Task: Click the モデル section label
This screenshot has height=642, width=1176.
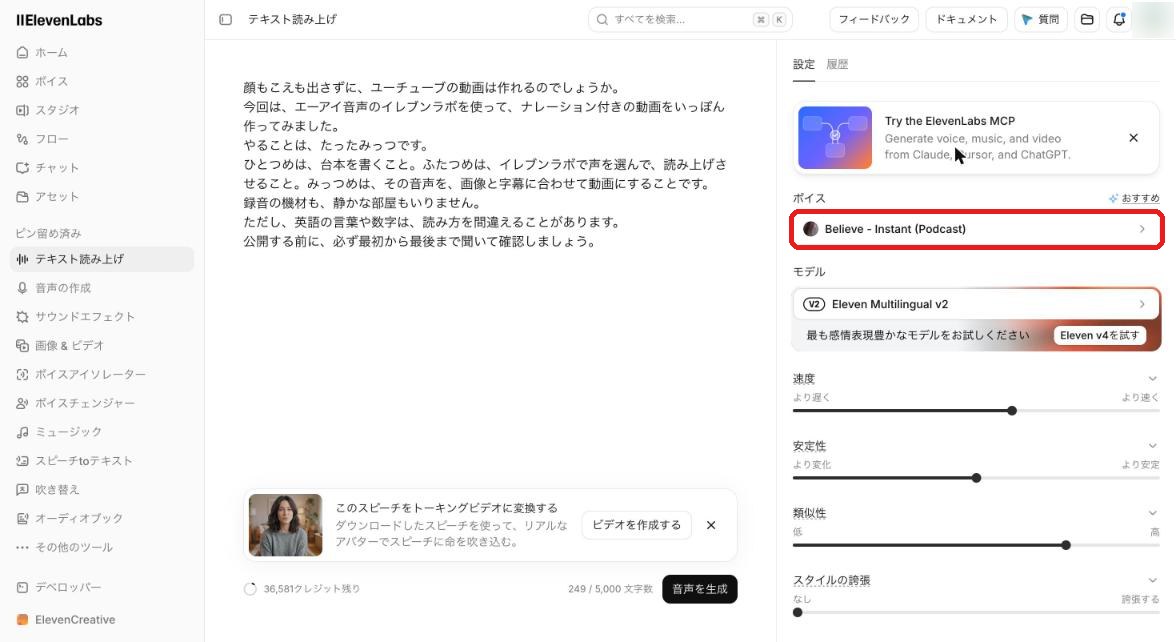Action: (808, 272)
